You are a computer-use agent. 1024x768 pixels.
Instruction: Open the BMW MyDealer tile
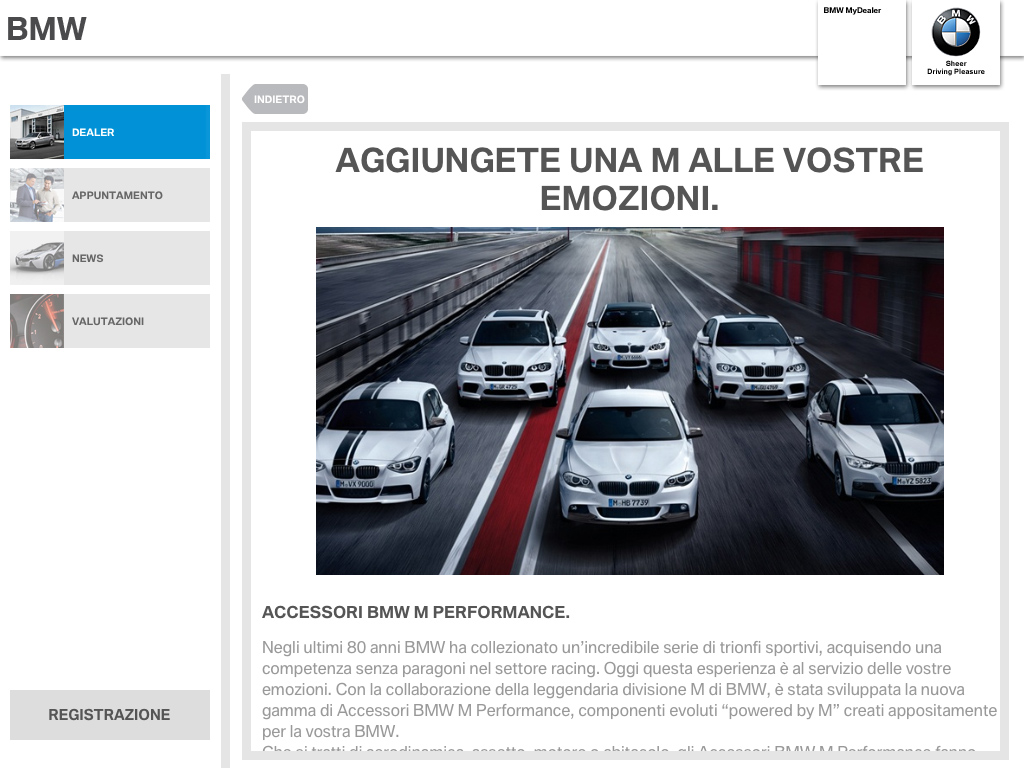(861, 43)
